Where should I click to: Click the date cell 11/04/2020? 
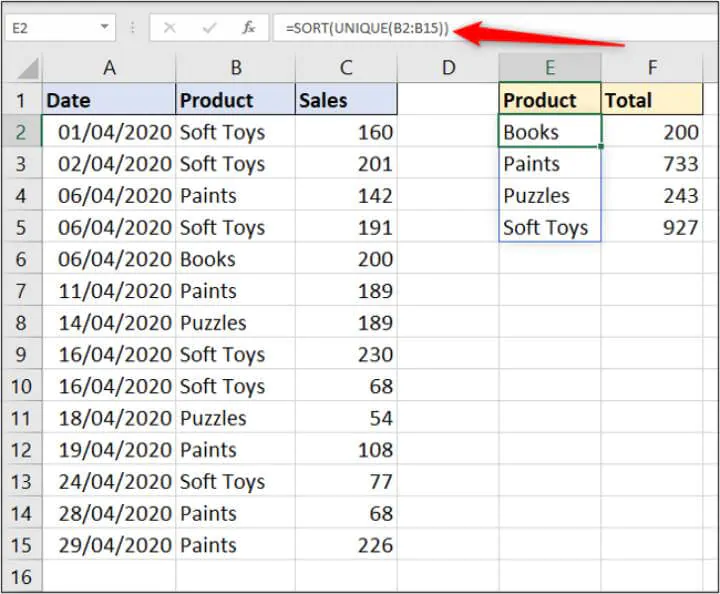pos(109,290)
